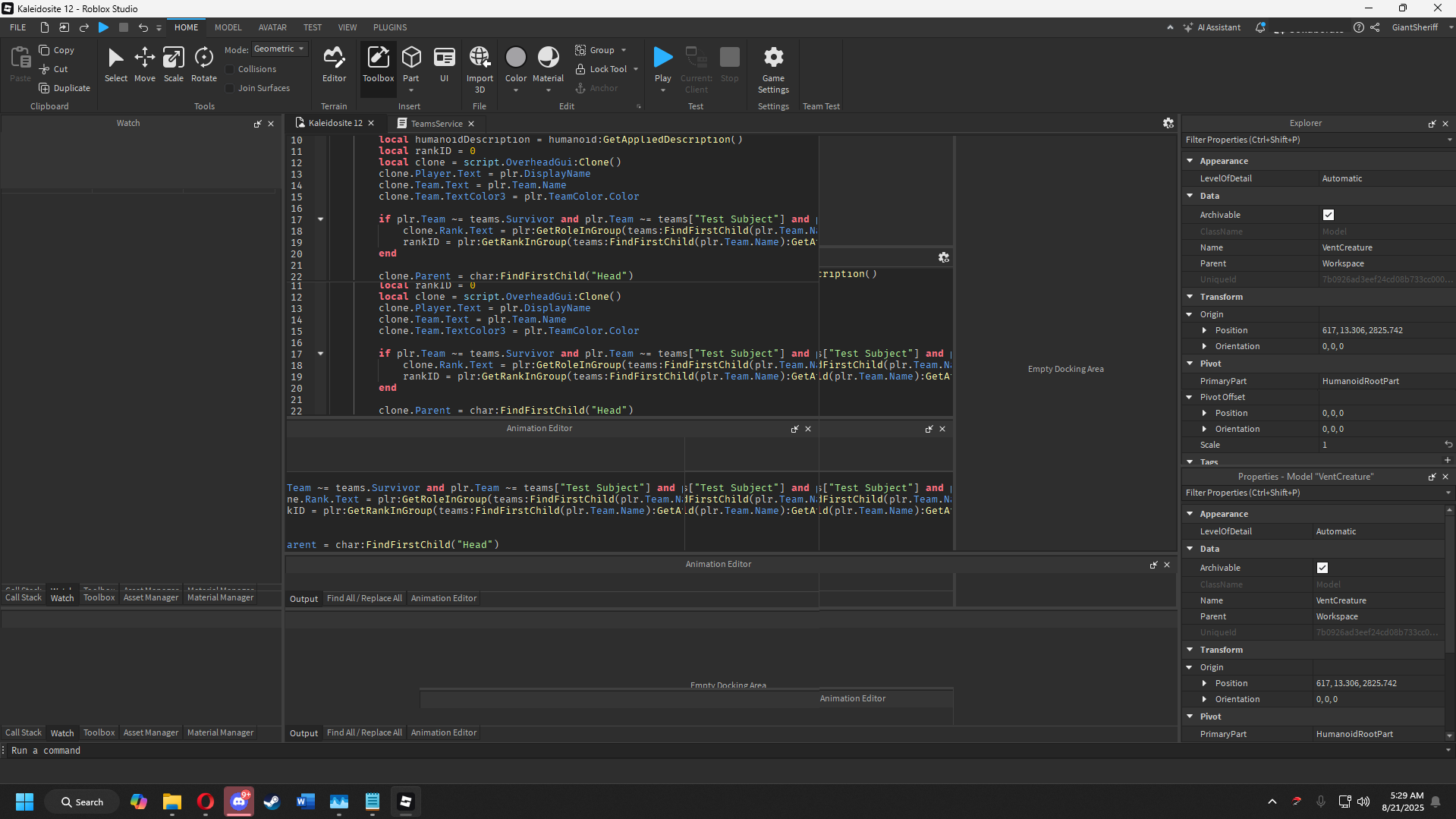Viewport: 1456px width, 819px height.
Task: Switch to the TeamsService script tab
Action: pos(436,124)
